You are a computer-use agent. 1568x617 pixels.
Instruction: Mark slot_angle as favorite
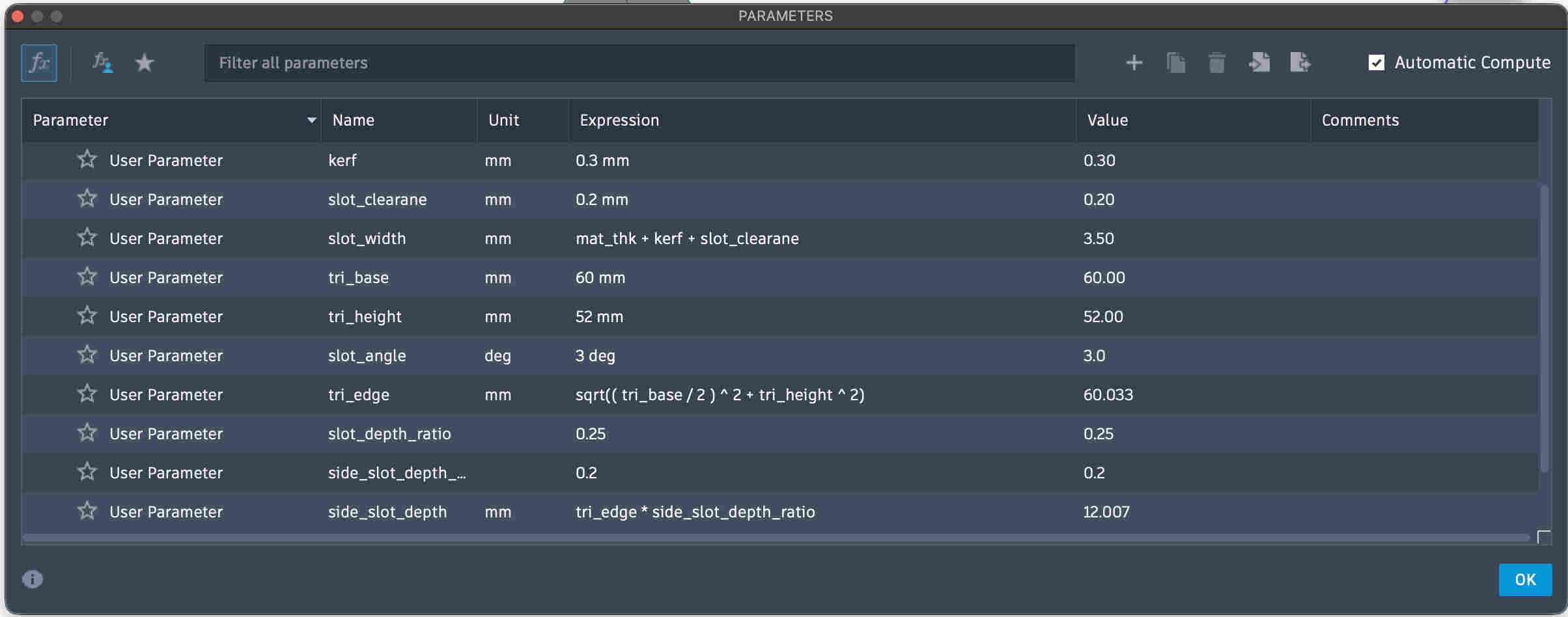pos(87,355)
